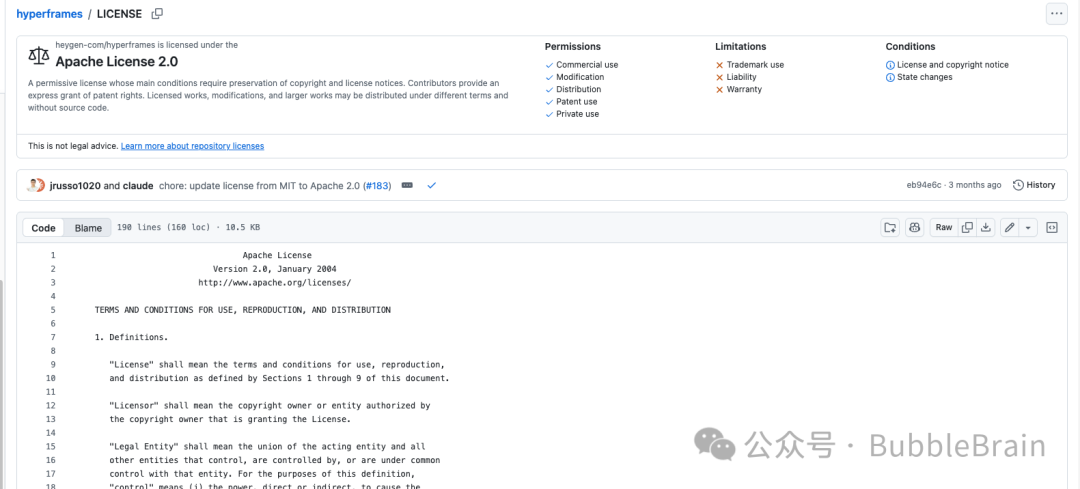Click the blue commit status checkmark
This screenshot has height=489, width=1080.
(x=431, y=185)
